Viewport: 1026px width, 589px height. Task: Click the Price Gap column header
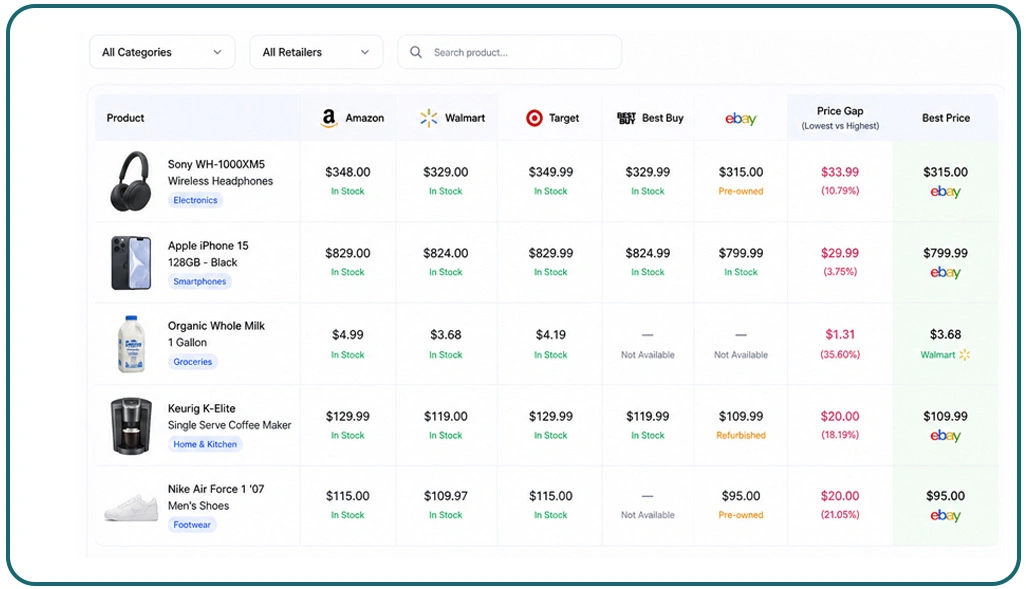(x=840, y=118)
